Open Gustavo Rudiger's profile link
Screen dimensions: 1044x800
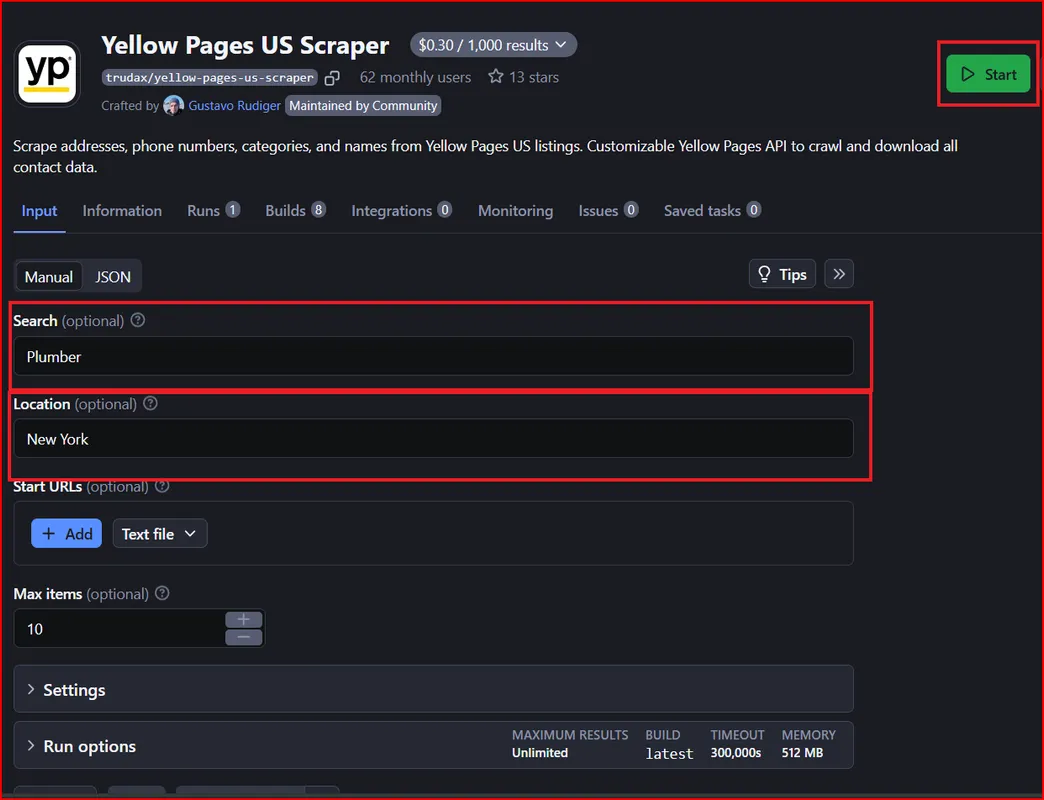[x=234, y=105]
